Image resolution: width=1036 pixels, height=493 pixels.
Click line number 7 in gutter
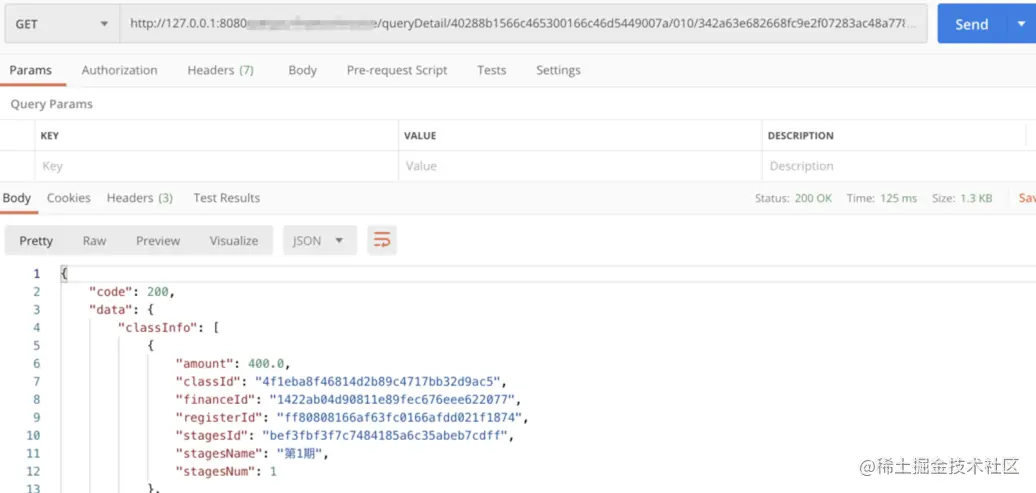(x=36, y=381)
